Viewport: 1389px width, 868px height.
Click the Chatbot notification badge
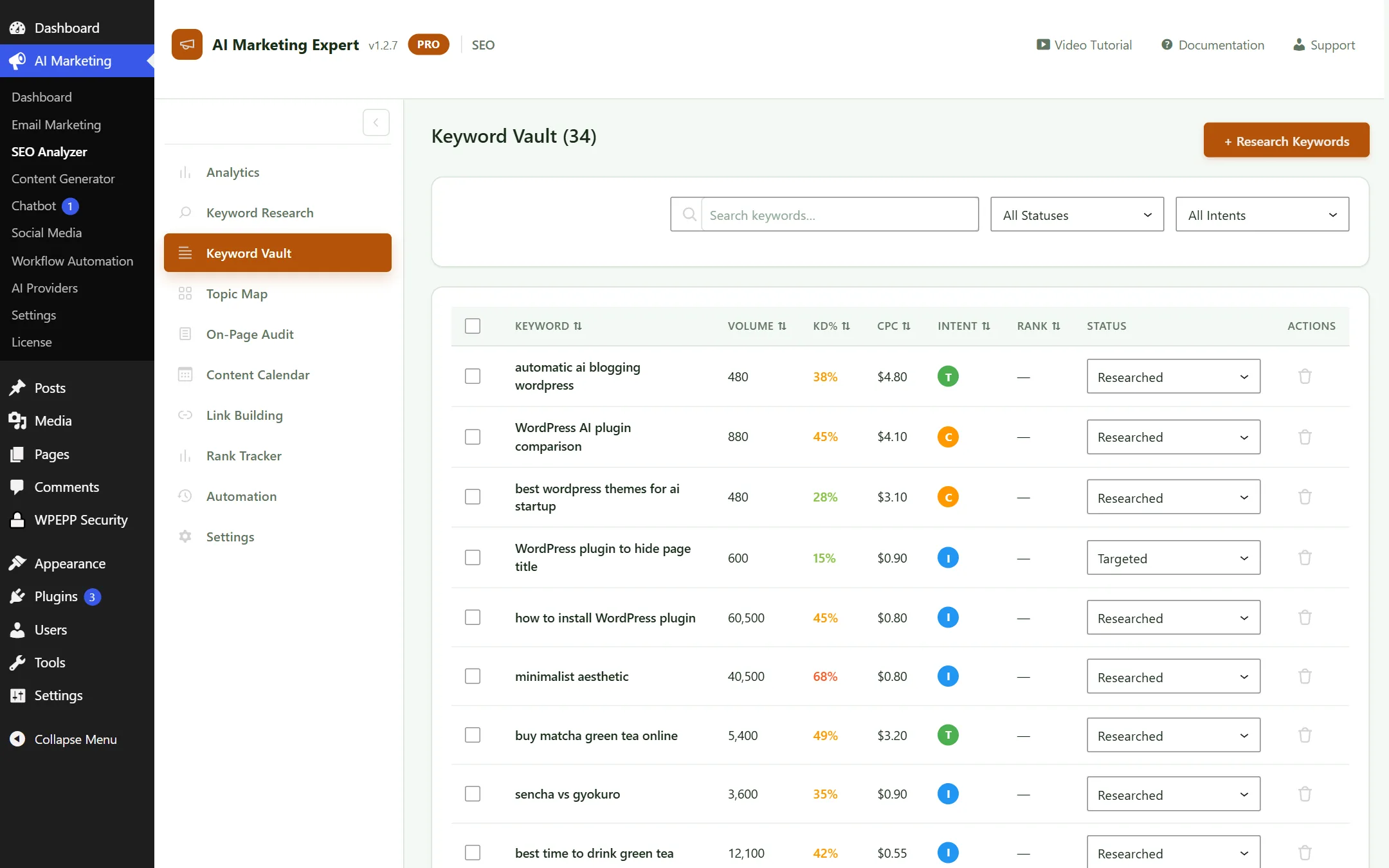(x=70, y=206)
